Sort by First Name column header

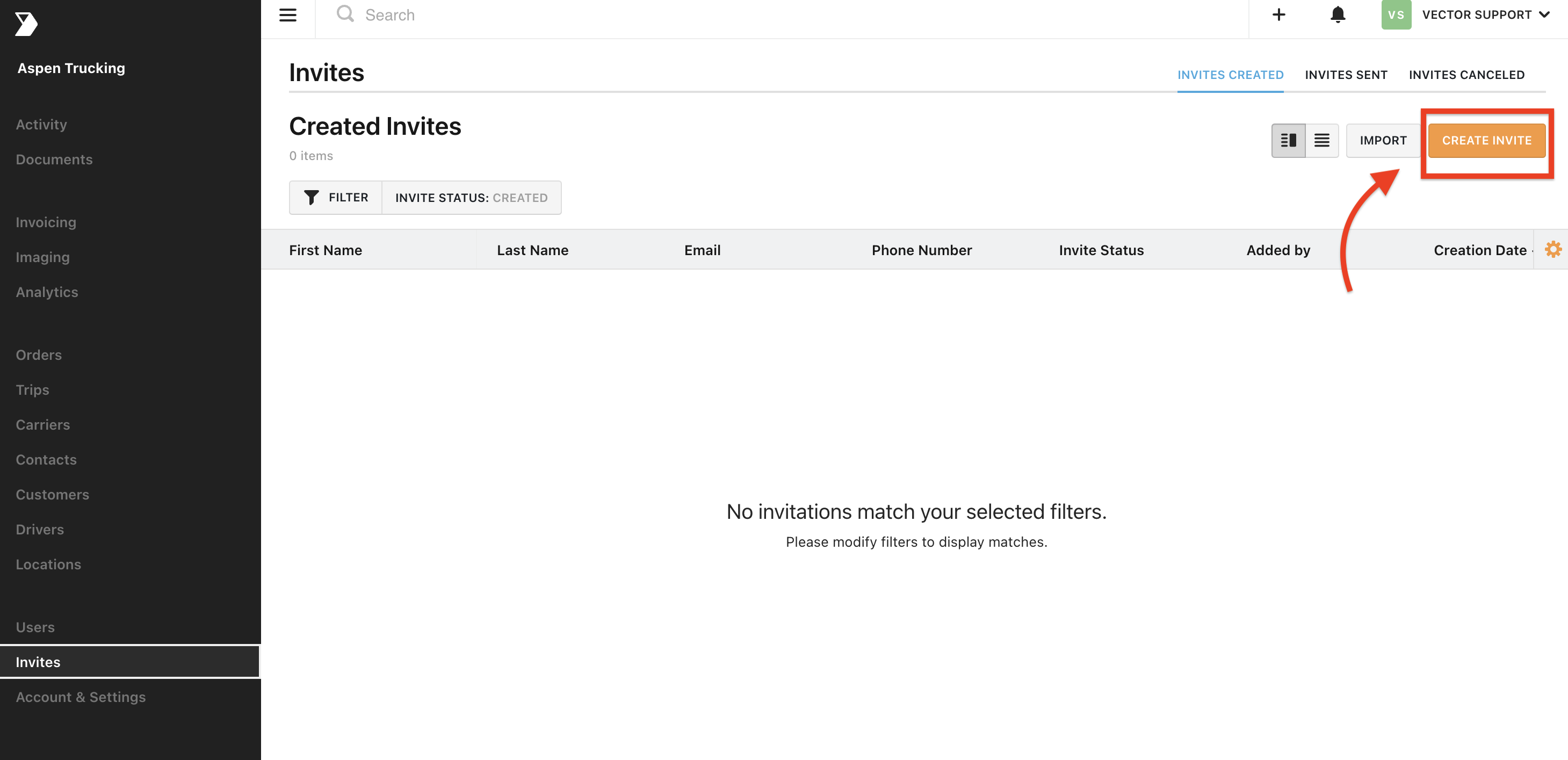[x=326, y=250]
